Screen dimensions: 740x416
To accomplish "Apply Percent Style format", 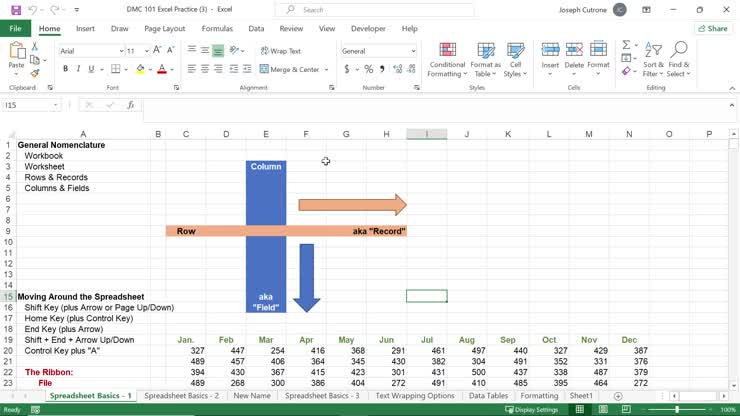I will (369, 69).
